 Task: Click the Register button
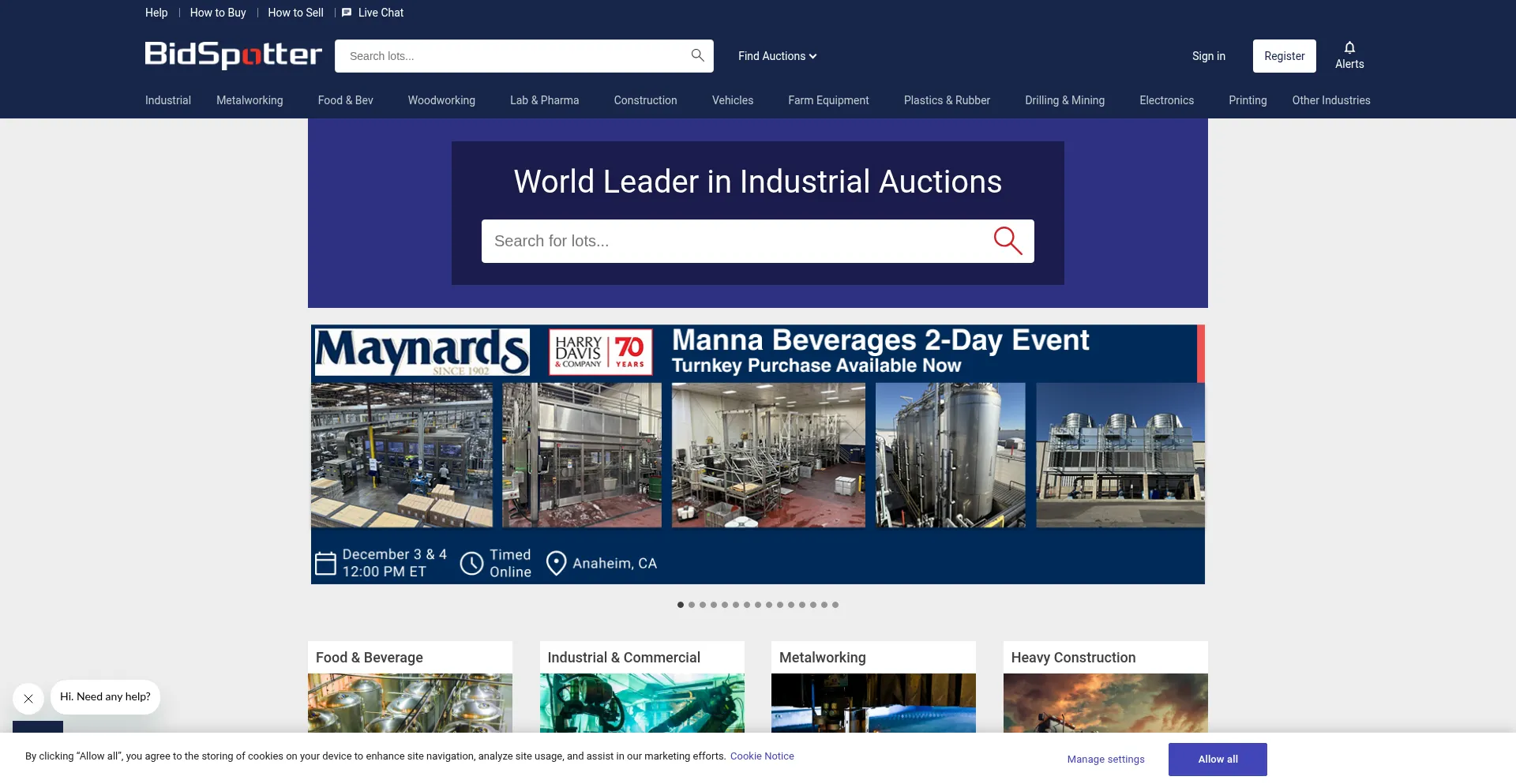[1284, 56]
